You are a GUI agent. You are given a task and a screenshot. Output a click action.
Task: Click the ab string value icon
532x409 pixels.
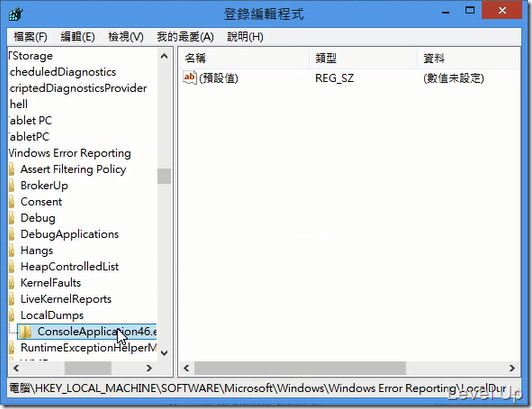[189, 78]
